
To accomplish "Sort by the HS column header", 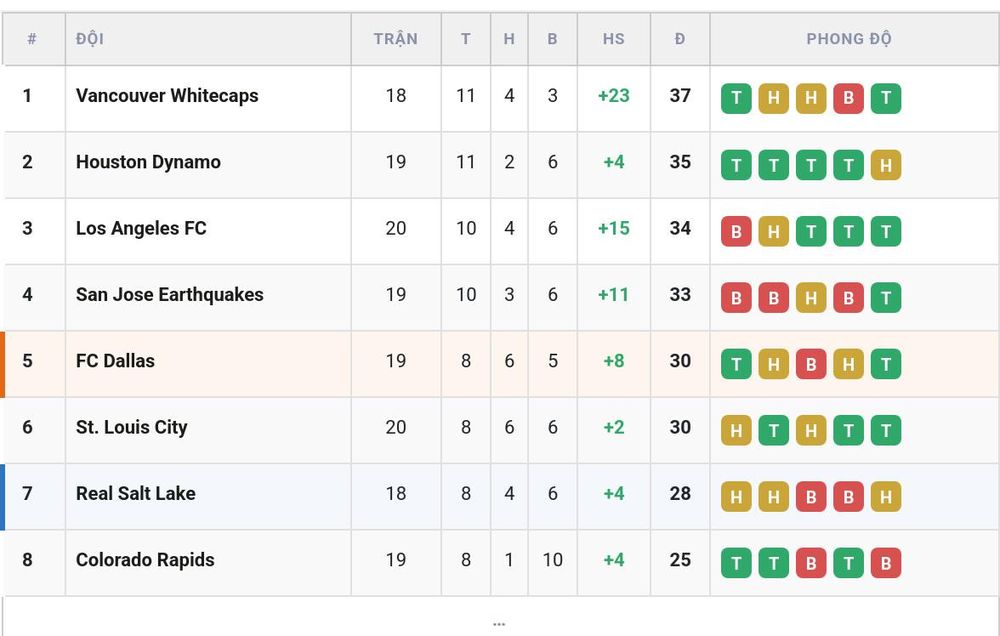I will [x=614, y=39].
